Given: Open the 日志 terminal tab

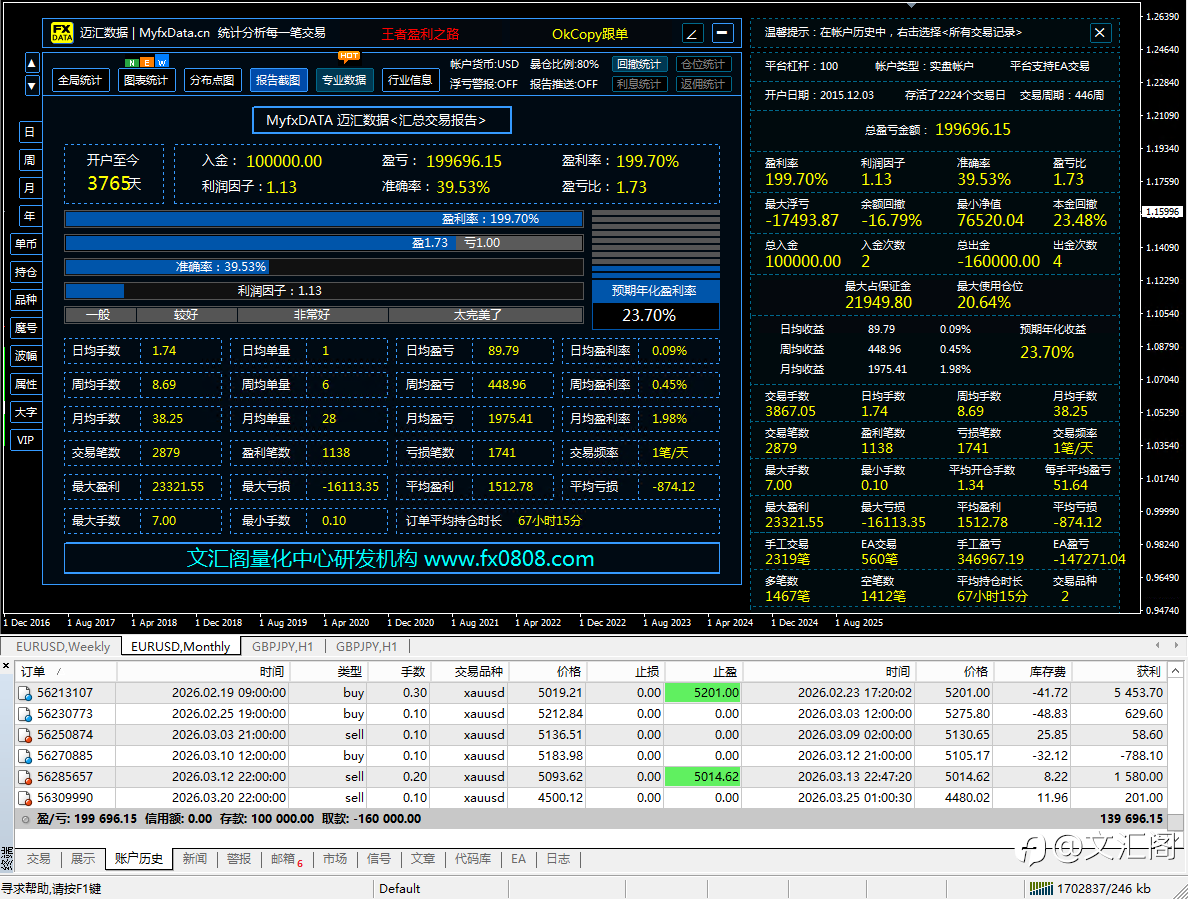Looking at the screenshot, I should (x=558, y=859).
